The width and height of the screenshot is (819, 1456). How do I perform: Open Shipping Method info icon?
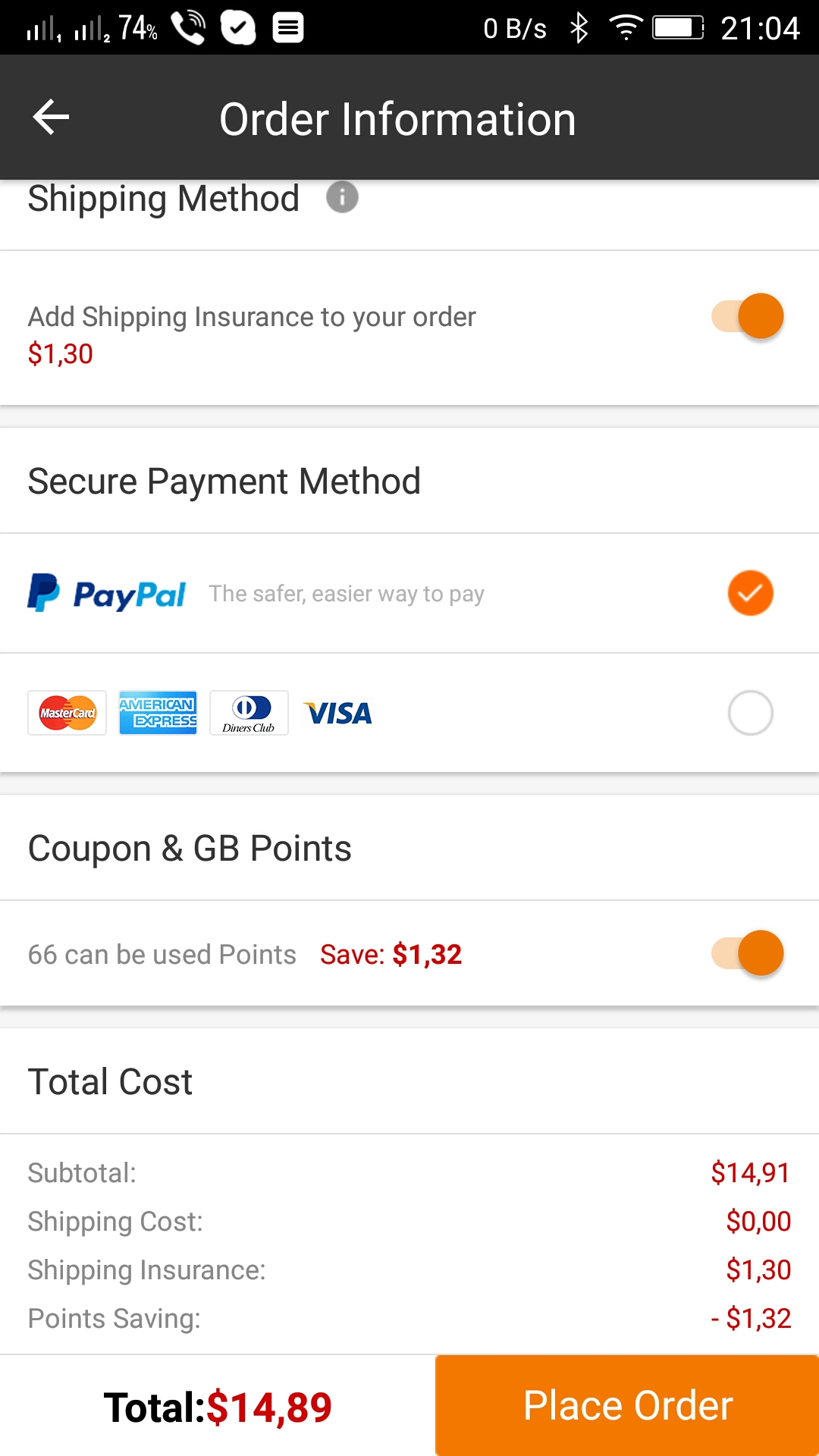point(342,198)
